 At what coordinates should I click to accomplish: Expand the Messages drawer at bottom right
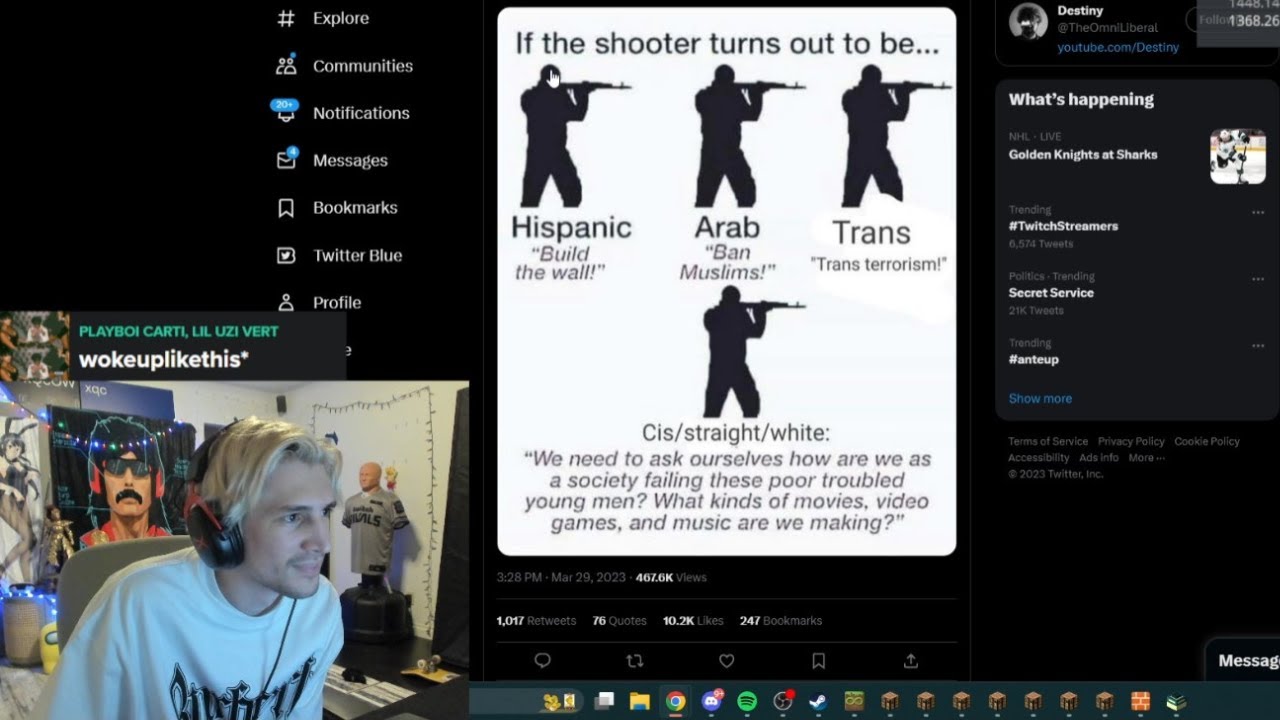click(x=1244, y=660)
